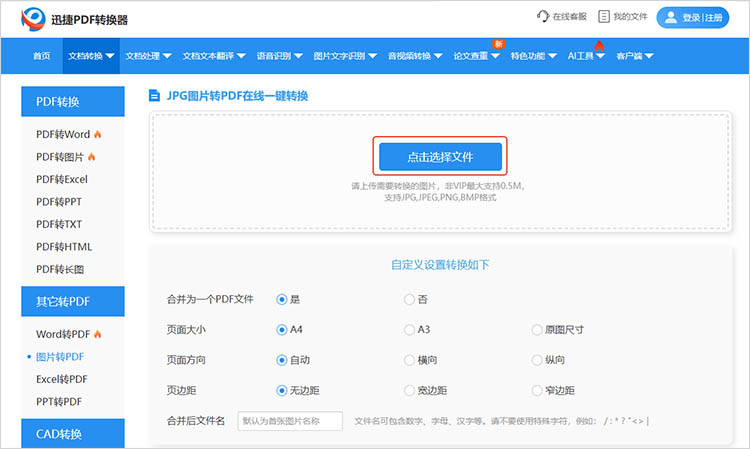Click the 迅捷PDF转换器 logo icon

tap(34, 18)
